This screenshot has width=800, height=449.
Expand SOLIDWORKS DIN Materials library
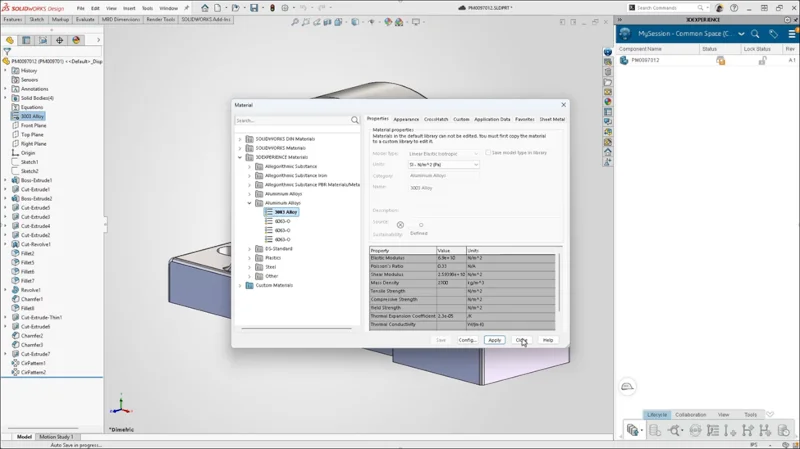[240, 139]
